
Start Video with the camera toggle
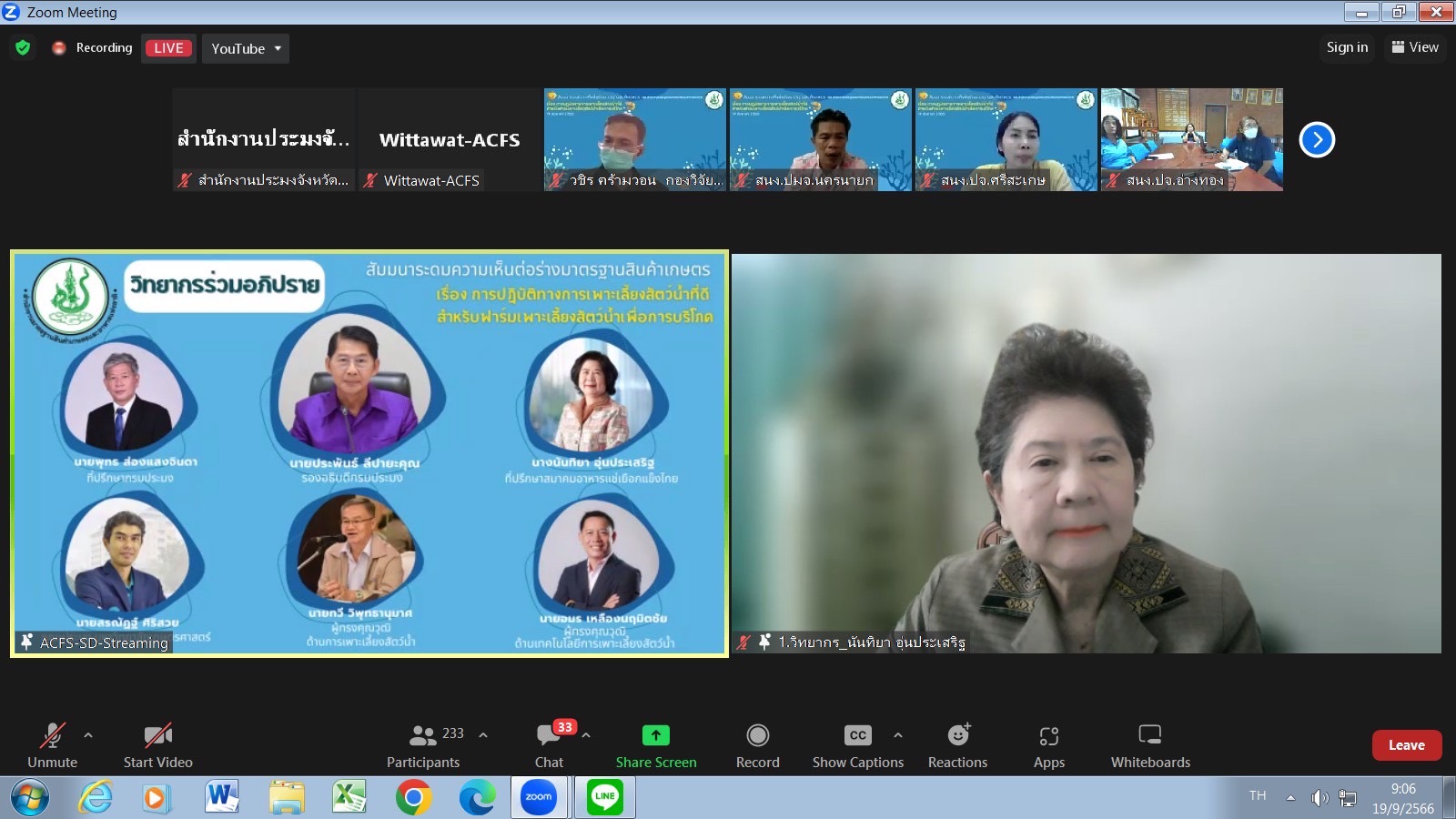click(x=158, y=744)
